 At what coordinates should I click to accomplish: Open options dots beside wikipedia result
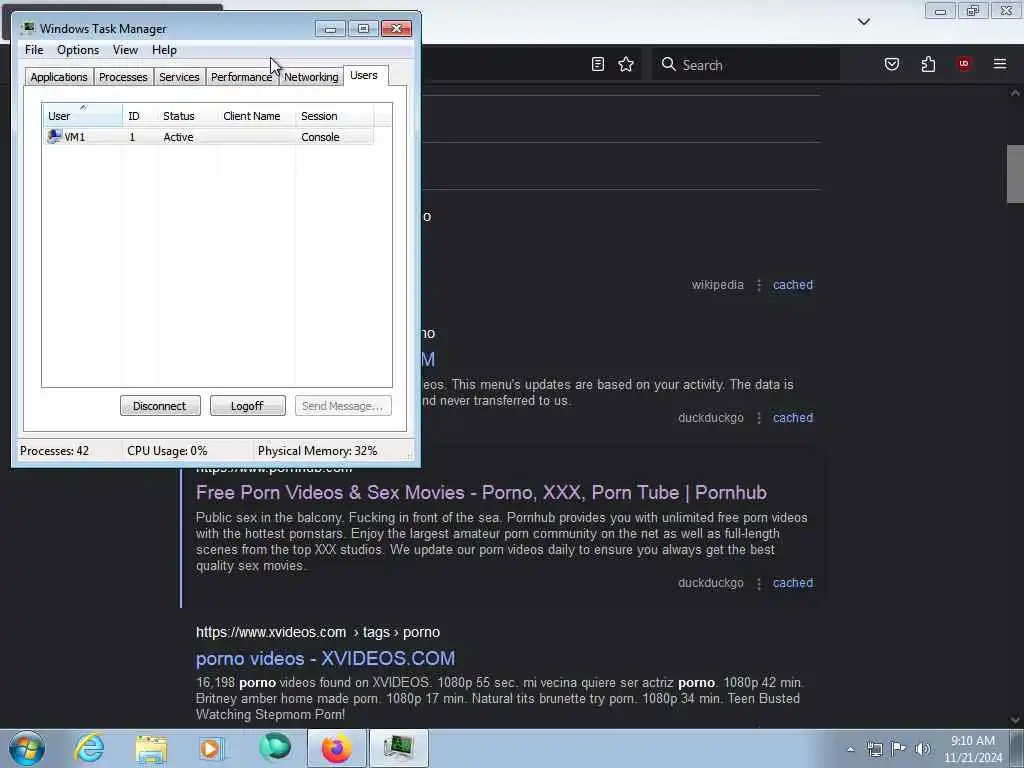(x=759, y=285)
